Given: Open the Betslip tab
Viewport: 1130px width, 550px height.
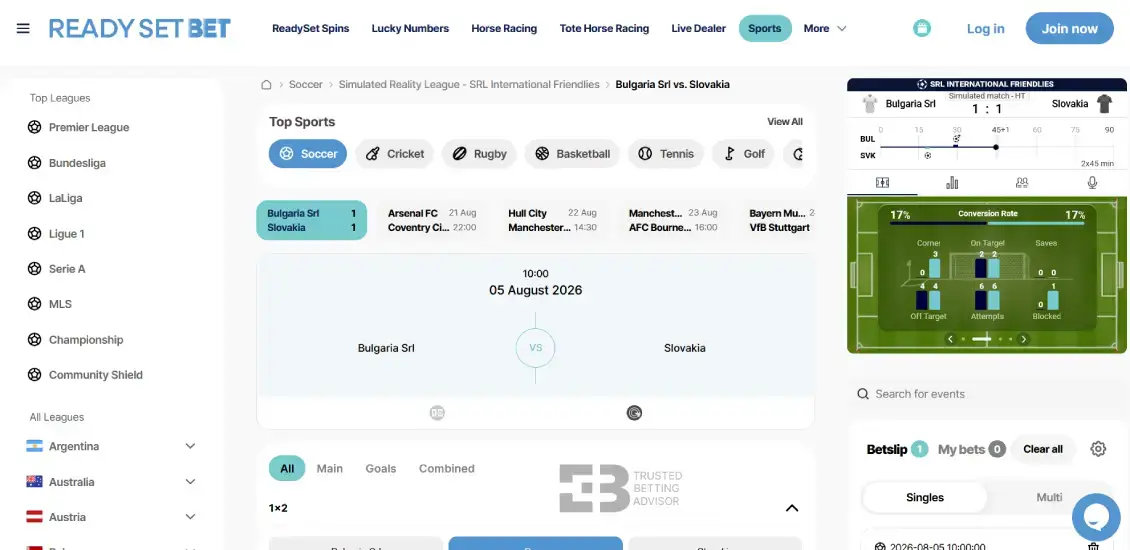Looking at the screenshot, I should [x=897, y=449].
